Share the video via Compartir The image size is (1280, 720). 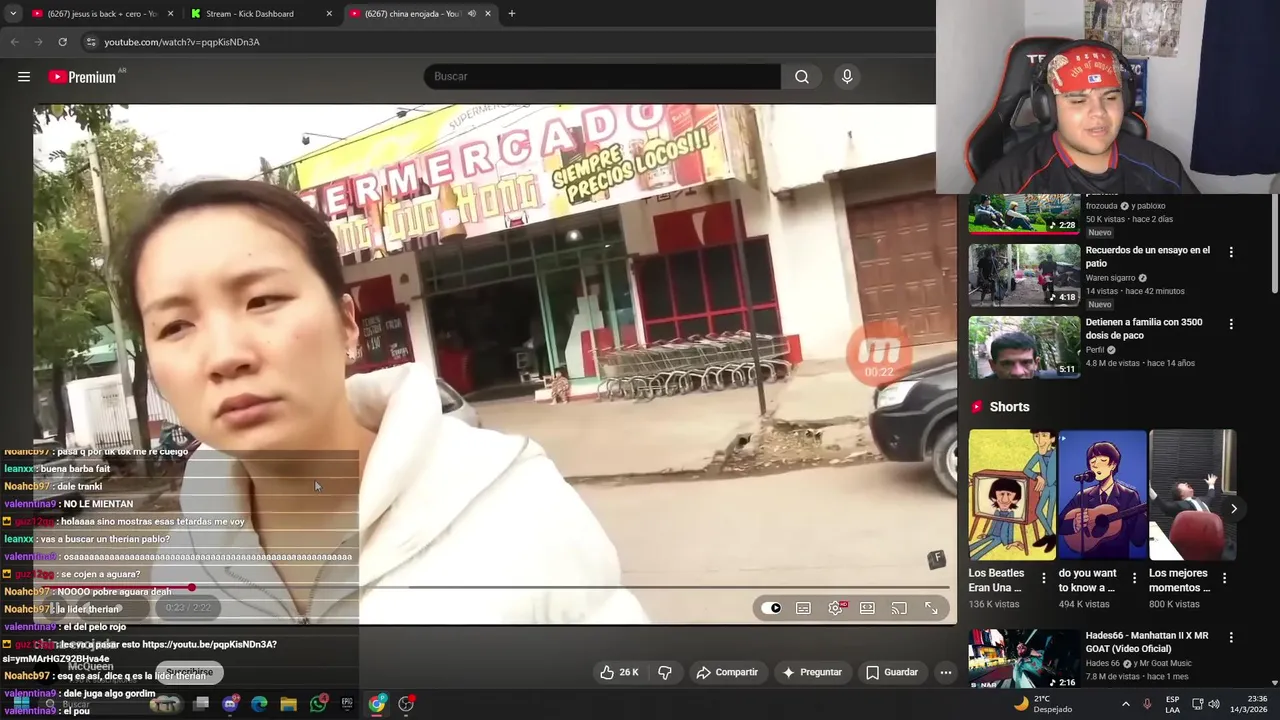pos(727,672)
